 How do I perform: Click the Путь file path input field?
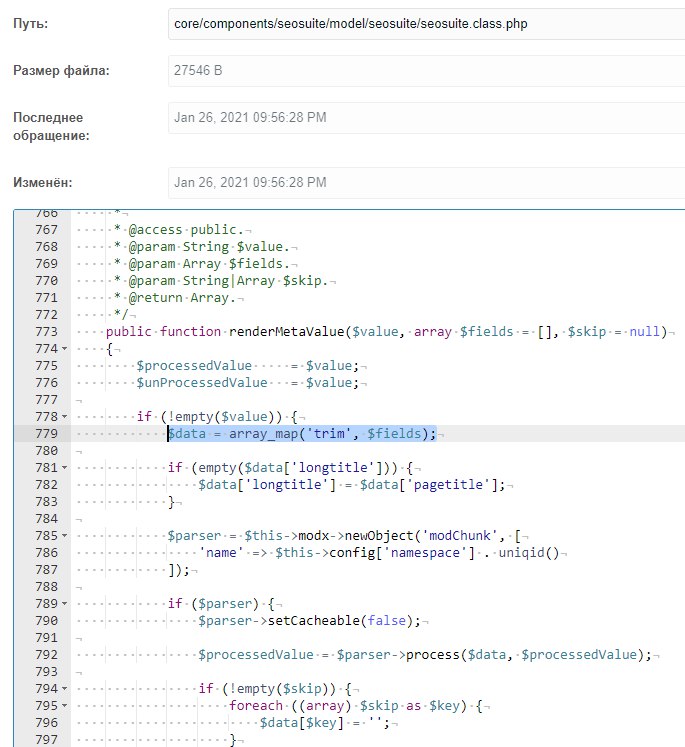click(426, 24)
